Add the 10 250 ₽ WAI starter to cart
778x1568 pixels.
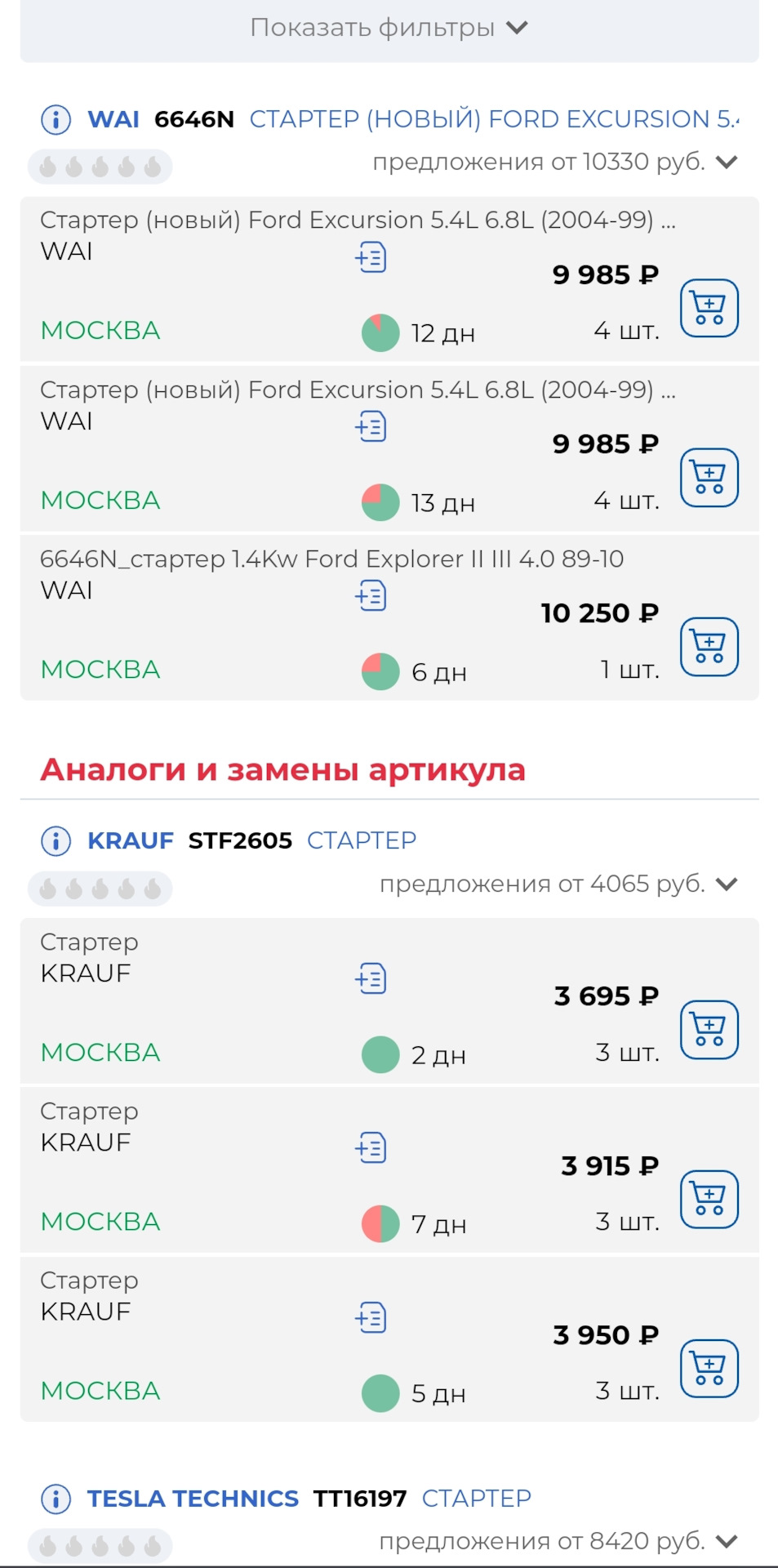pyautogui.click(x=709, y=647)
